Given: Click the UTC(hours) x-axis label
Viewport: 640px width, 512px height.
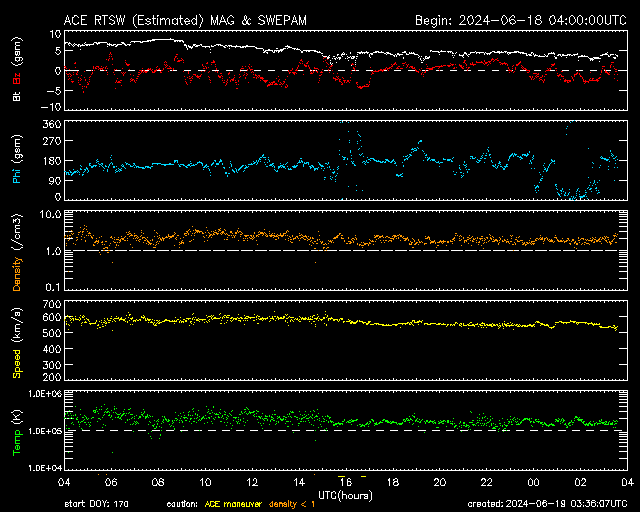Looking at the screenshot, I should tap(345, 494).
